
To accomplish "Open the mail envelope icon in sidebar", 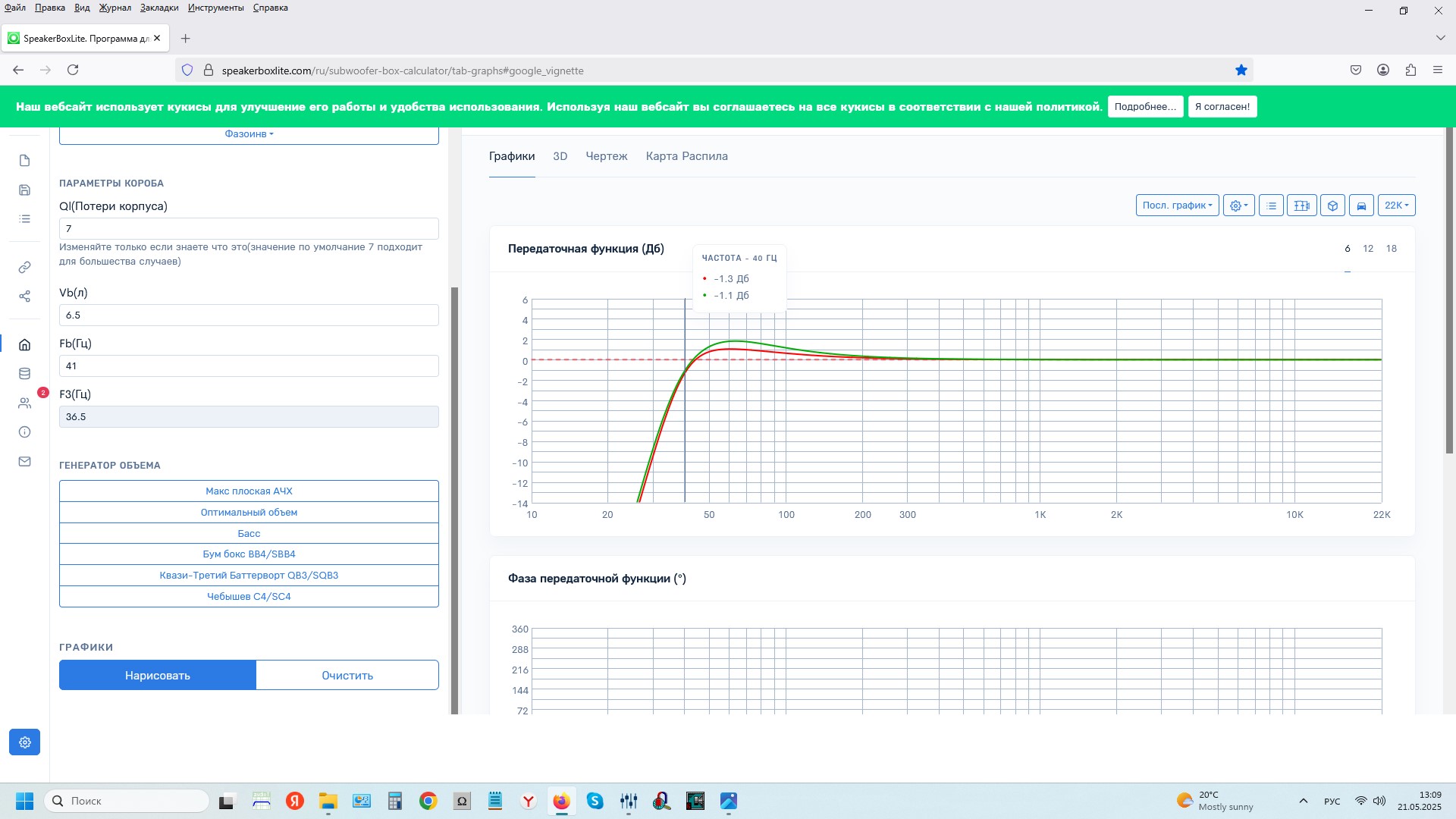I will (24, 461).
